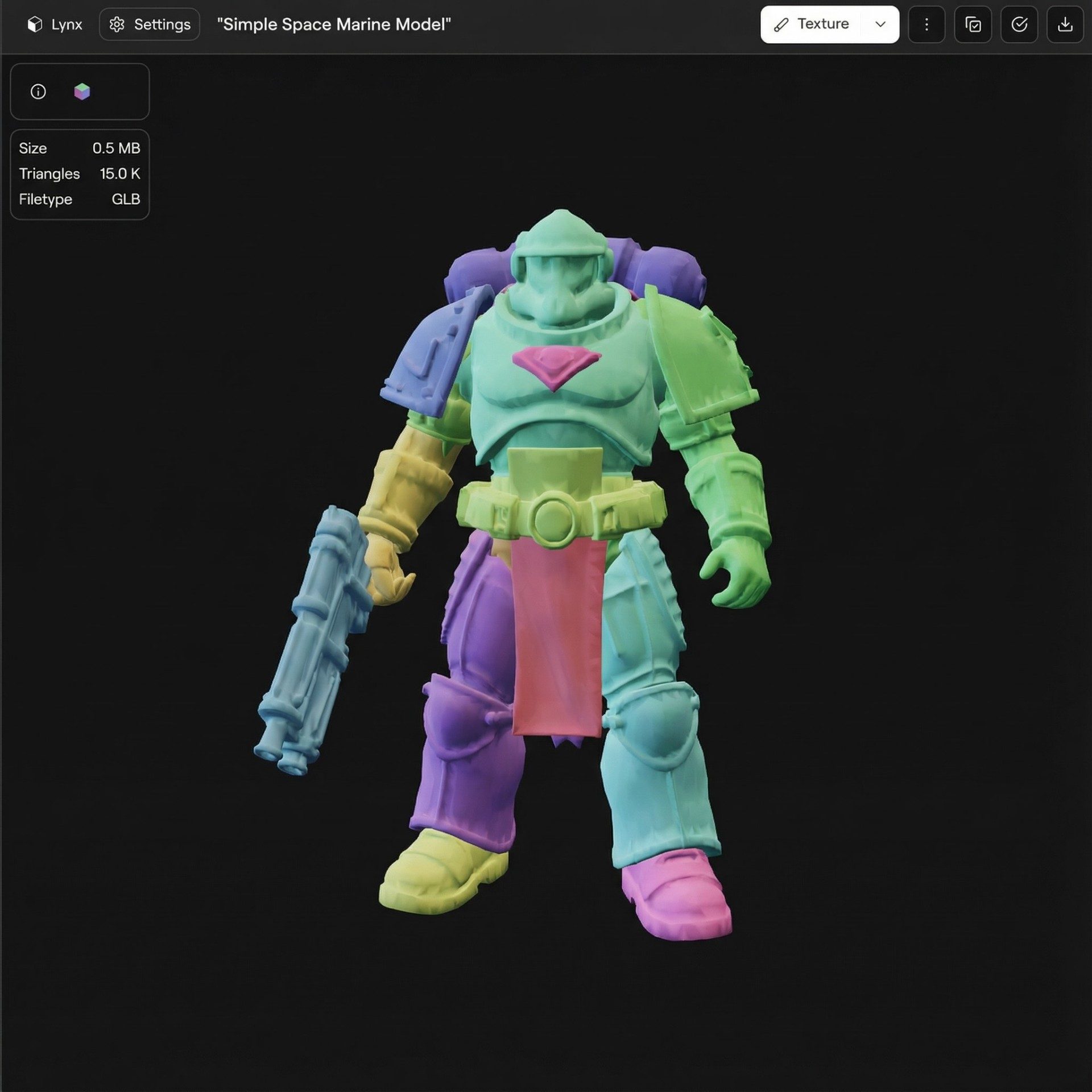Click the Lynx cube logo icon
The image size is (1092, 1092).
click(x=35, y=24)
